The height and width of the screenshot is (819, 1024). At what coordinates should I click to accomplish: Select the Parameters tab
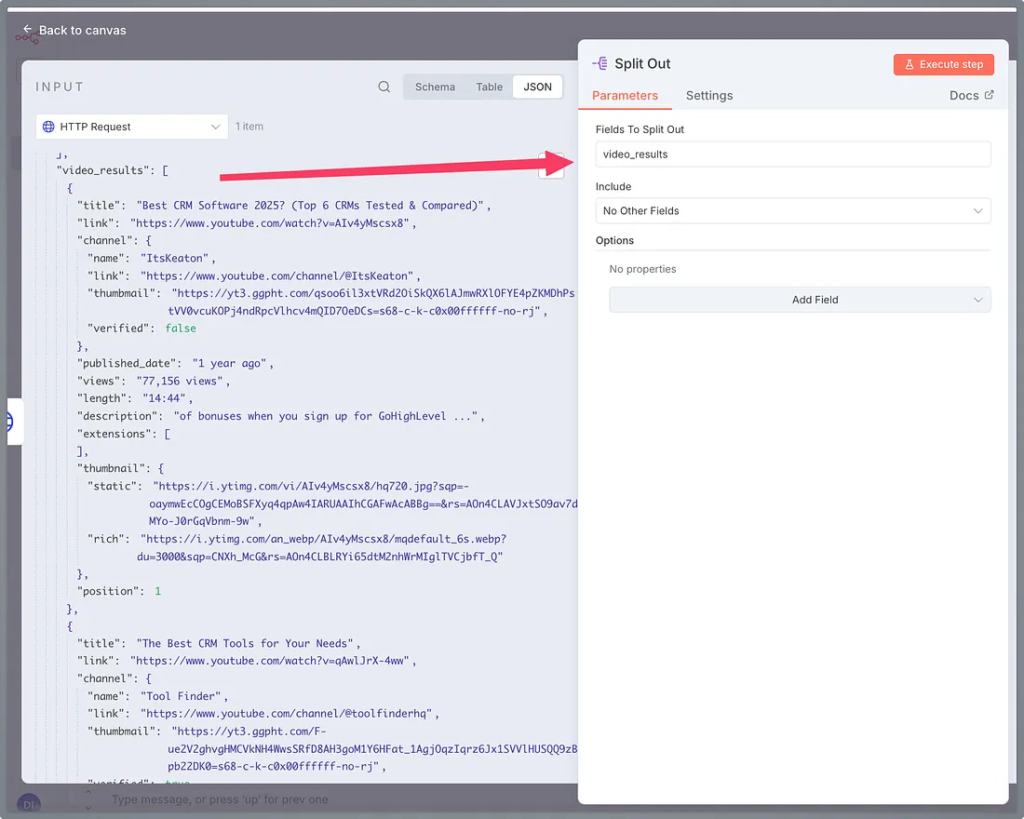click(625, 96)
